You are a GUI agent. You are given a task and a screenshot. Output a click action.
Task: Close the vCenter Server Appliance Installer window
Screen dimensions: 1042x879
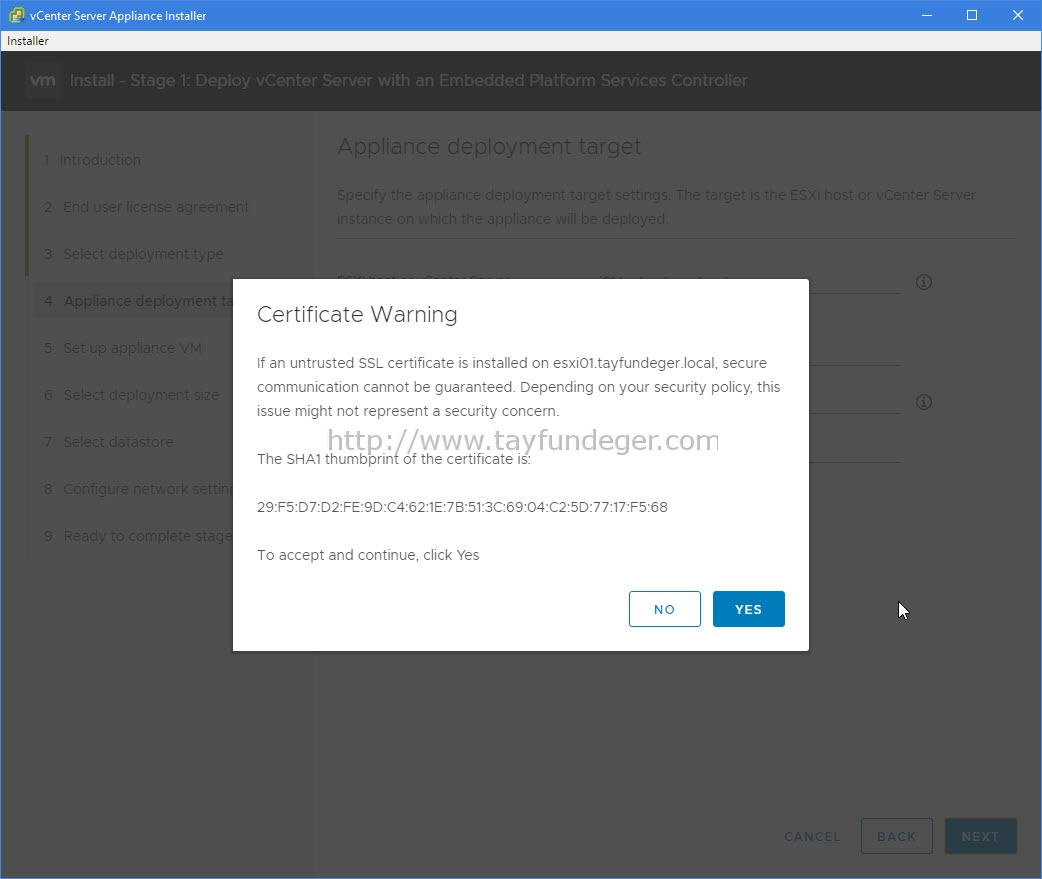(x=1017, y=15)
